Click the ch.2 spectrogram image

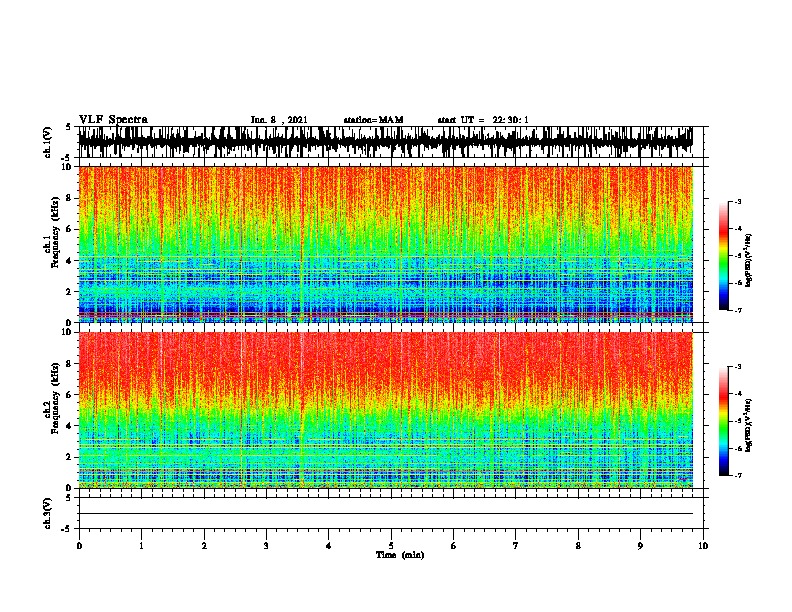point(385,410)
